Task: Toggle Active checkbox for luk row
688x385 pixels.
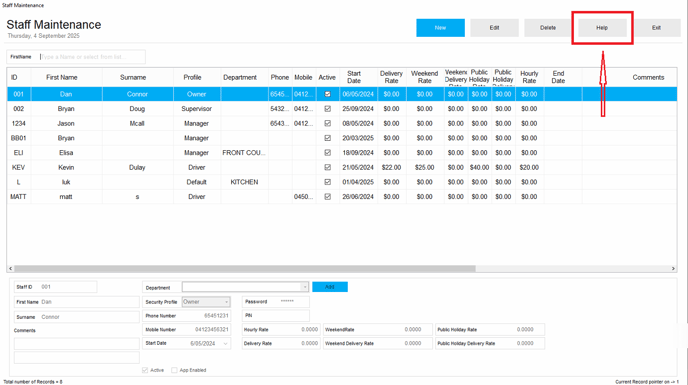Action: pyautogui.click(x=327, y=182)
